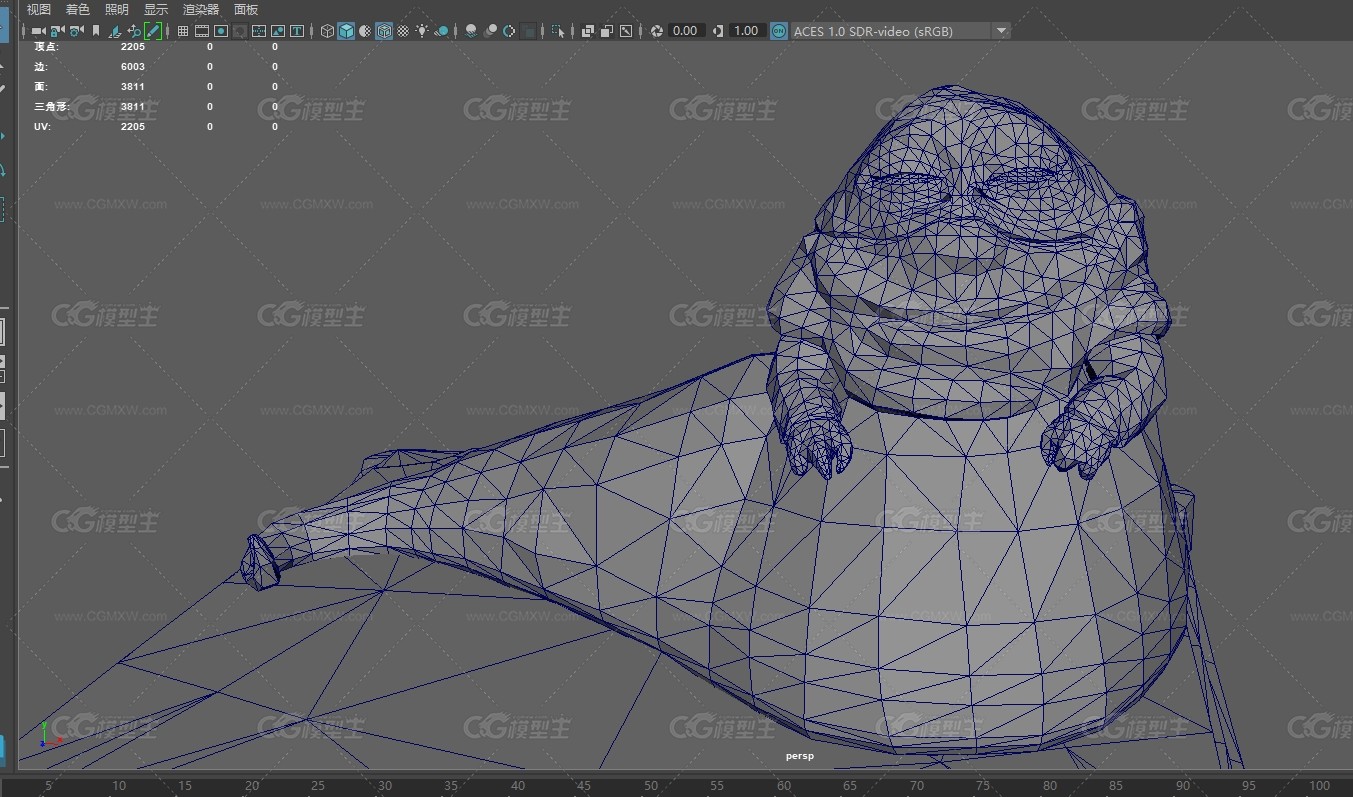Image resolution: width=1353 pixels, height=797 pixels.
Task: Click the Gamma icon
Action: [718, 31]
